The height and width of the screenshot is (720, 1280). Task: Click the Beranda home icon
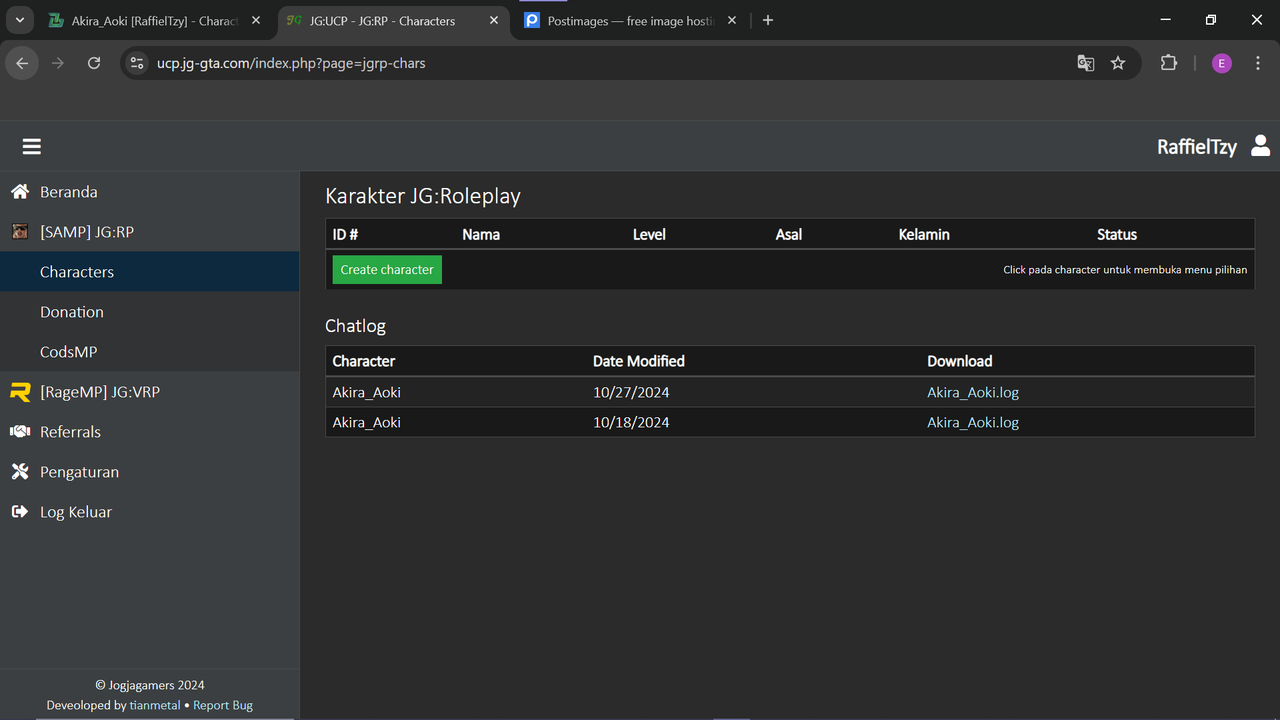(x=20, y=192)
